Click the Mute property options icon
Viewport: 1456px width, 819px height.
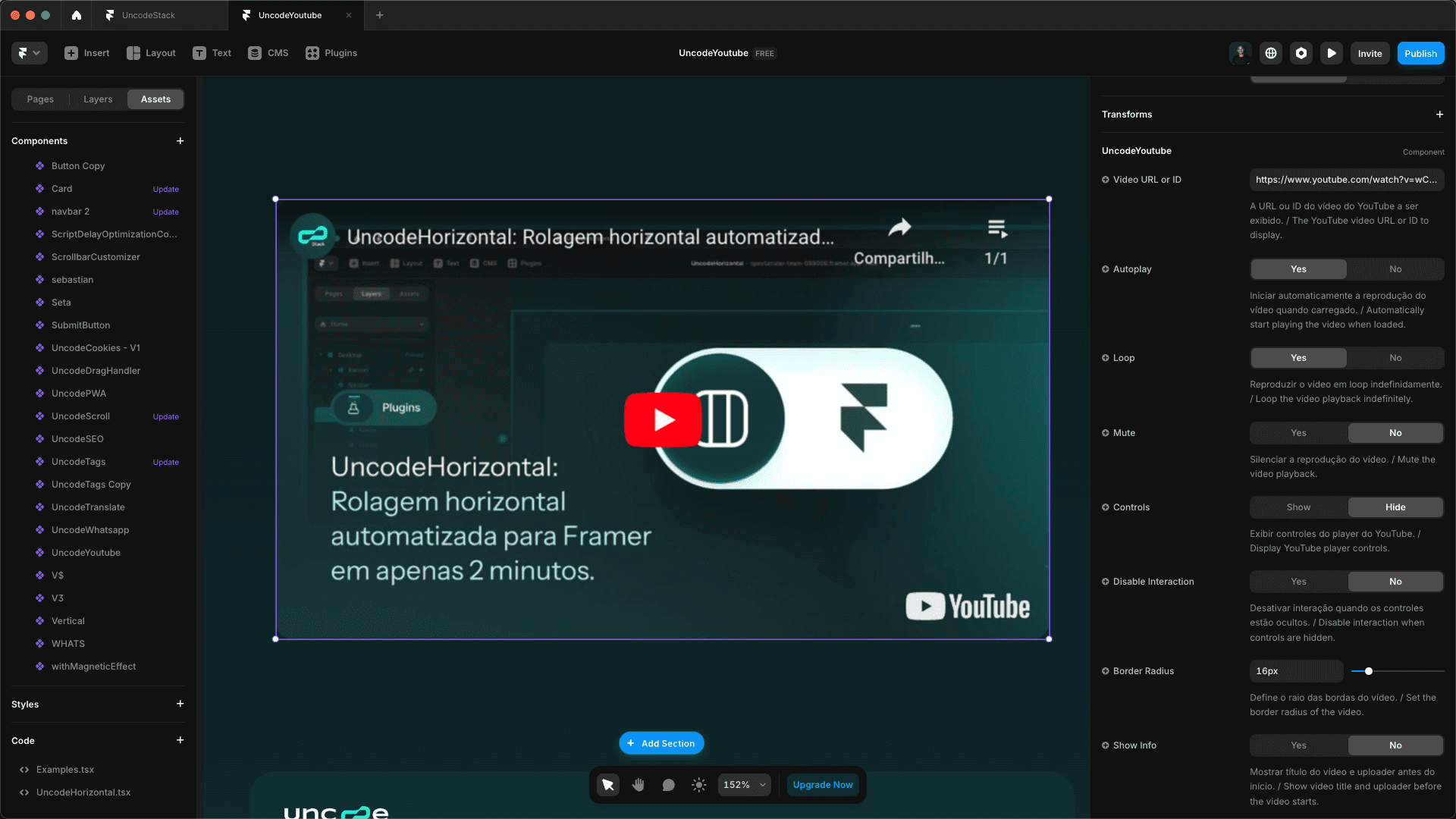1106,433
